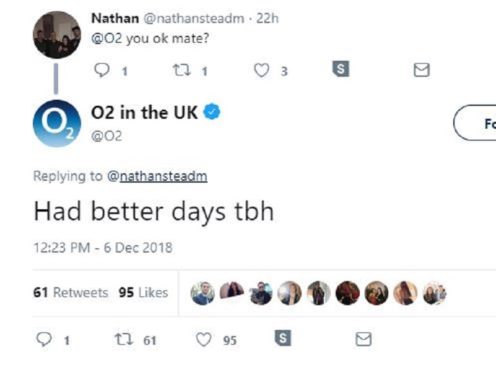Click the Follow button for O2
The width and height of the screenshot is (496, 372).
coord(475,123)
